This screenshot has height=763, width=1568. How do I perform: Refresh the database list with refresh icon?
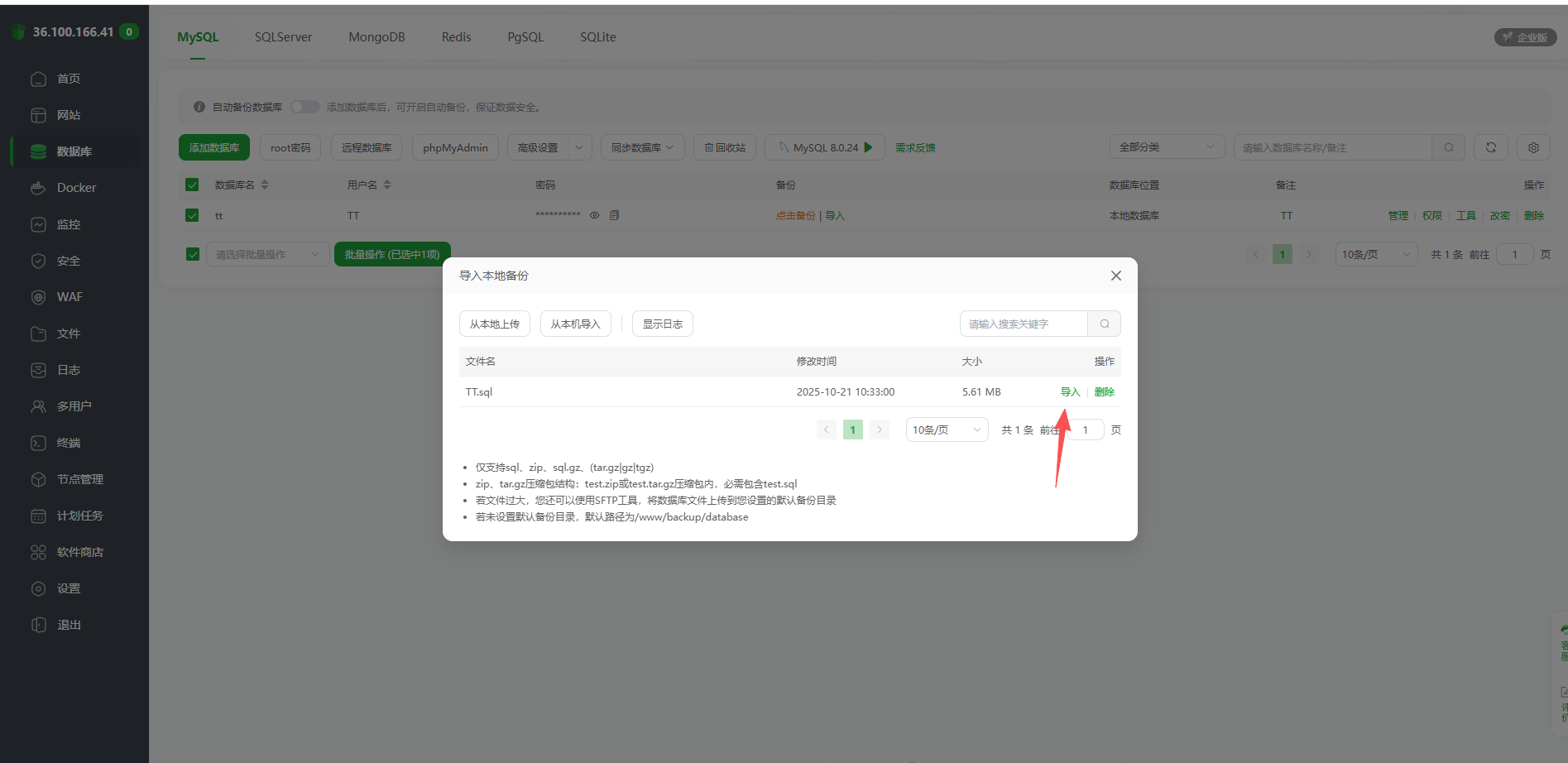1490,147
